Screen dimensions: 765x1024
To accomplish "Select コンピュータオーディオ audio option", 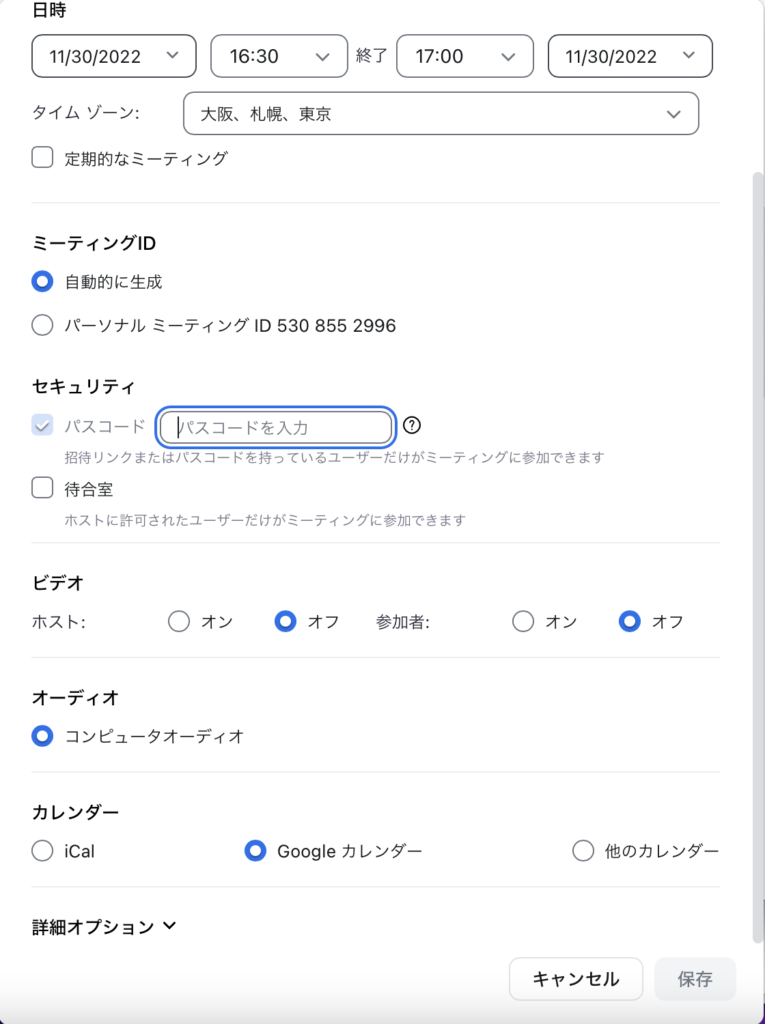I will (x=42, y=736).
